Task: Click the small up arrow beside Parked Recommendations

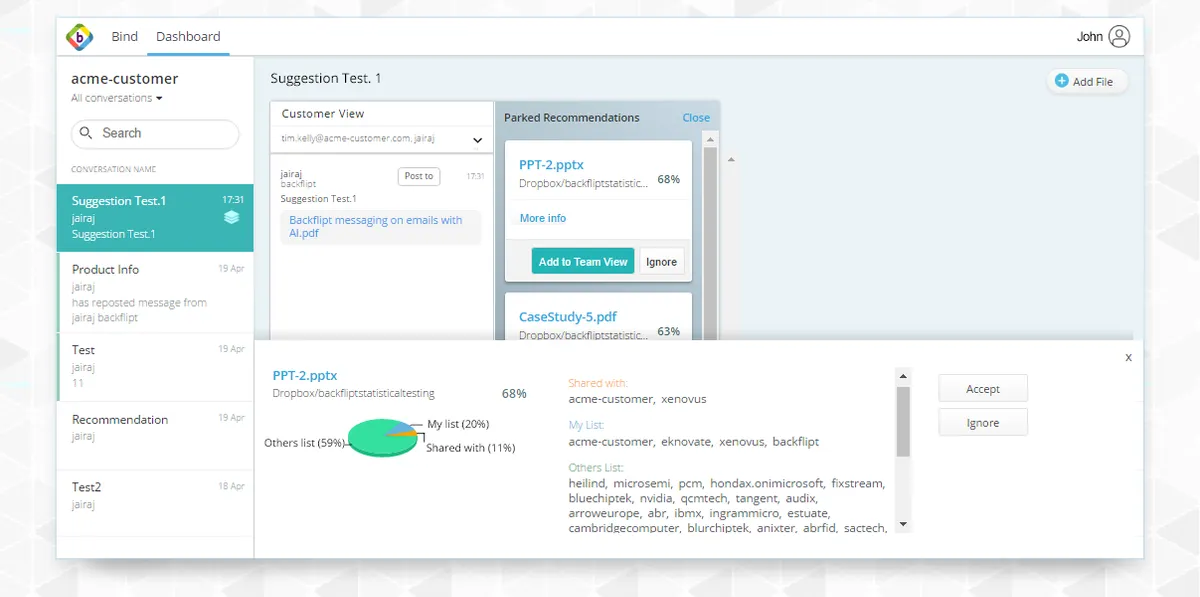Action: click(x=730, y=159)
